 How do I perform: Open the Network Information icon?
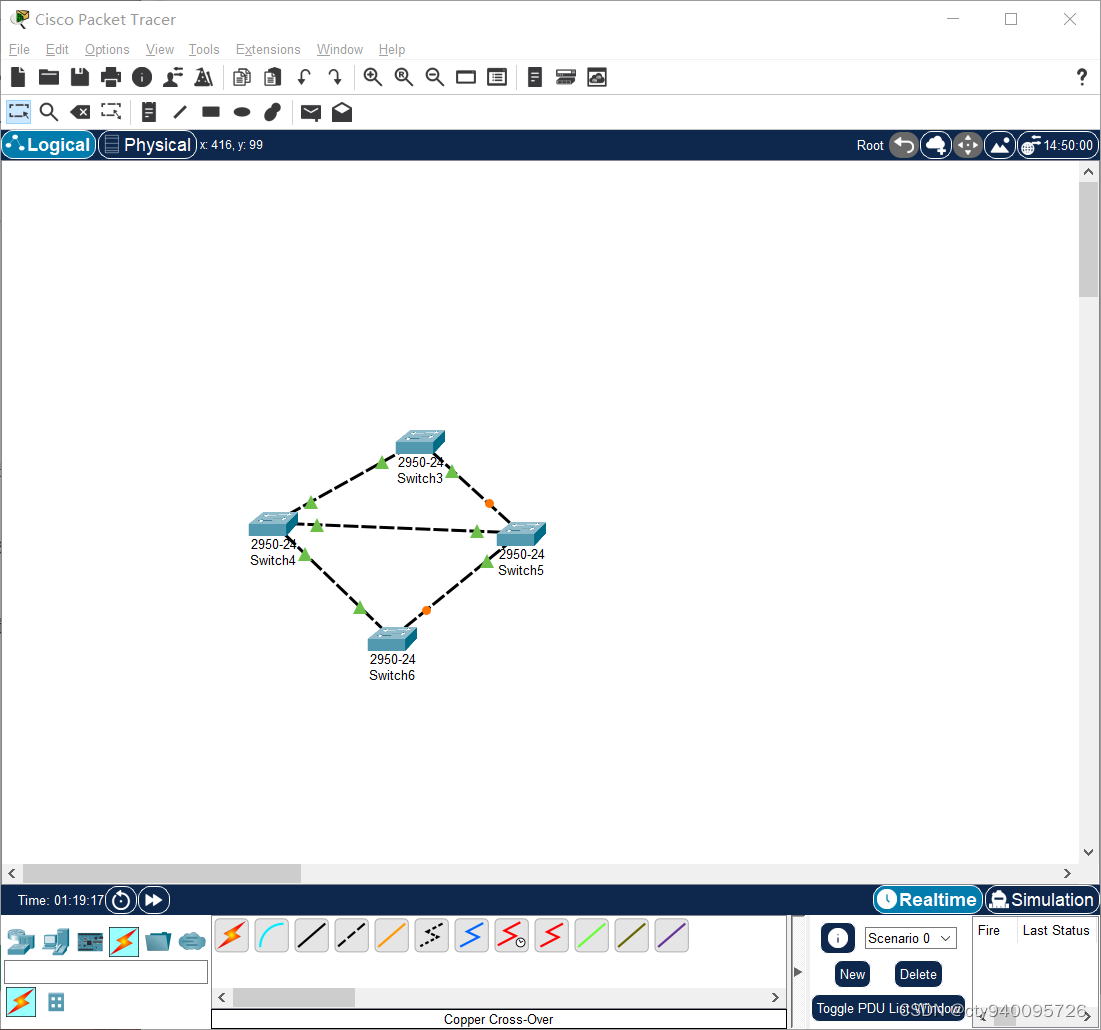pos(142,77)
